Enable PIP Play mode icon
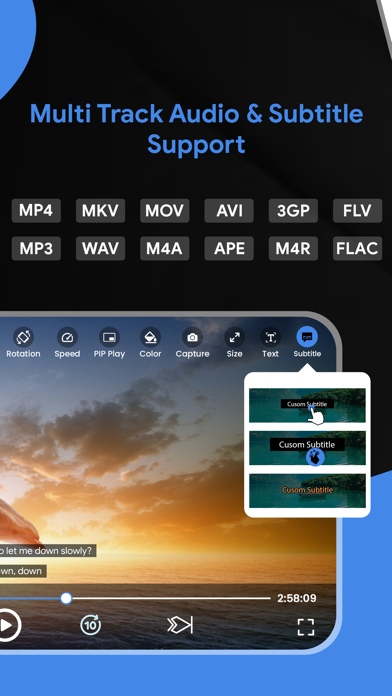This screenshot has height=696, width=392. click(109, 338)
